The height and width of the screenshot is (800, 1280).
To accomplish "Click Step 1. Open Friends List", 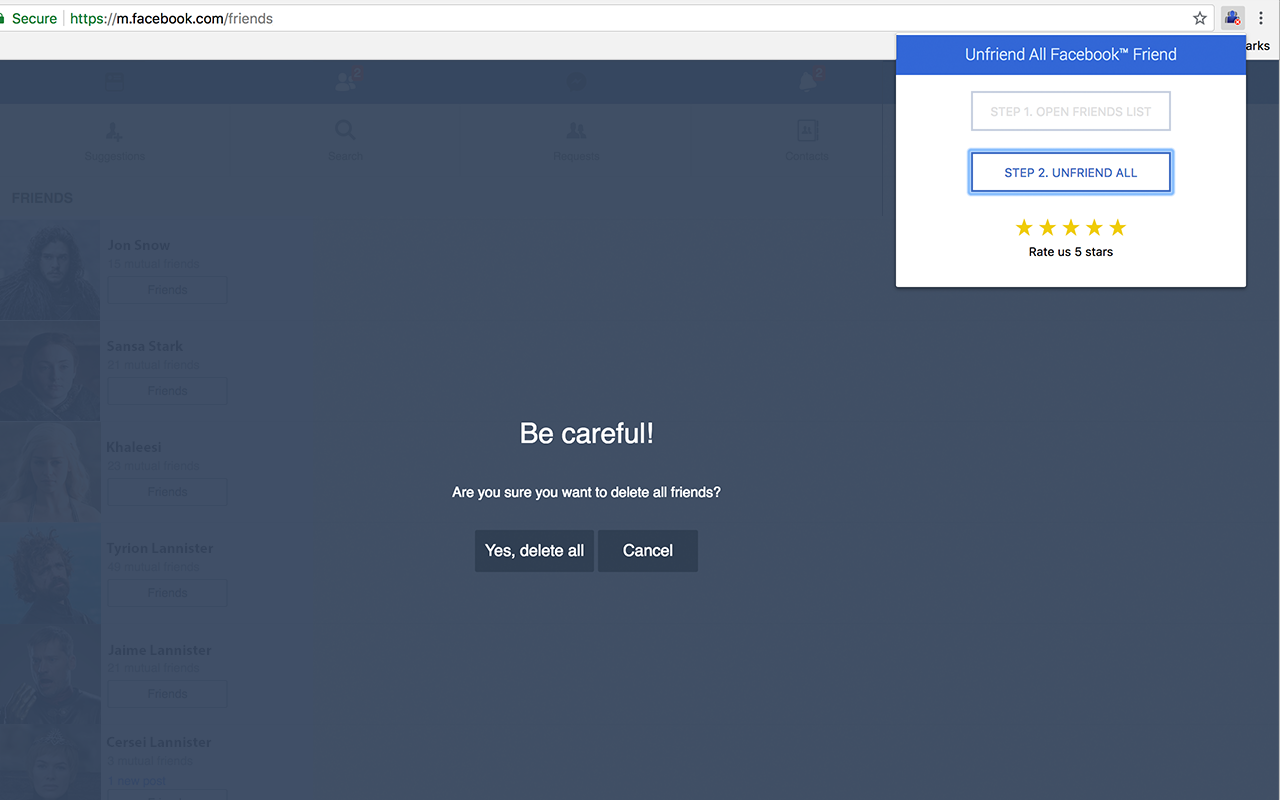I will tap(1071, 112).
